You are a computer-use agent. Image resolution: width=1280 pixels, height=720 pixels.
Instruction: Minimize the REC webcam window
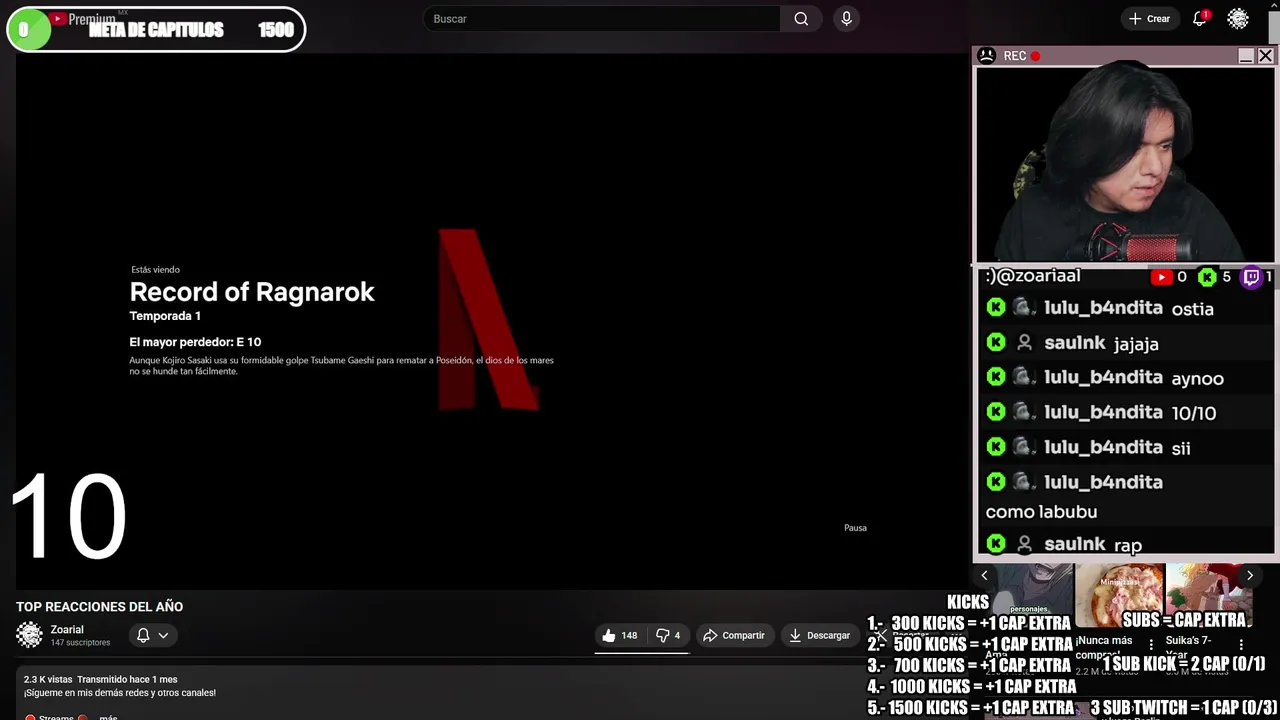(x=1246, y=56)
